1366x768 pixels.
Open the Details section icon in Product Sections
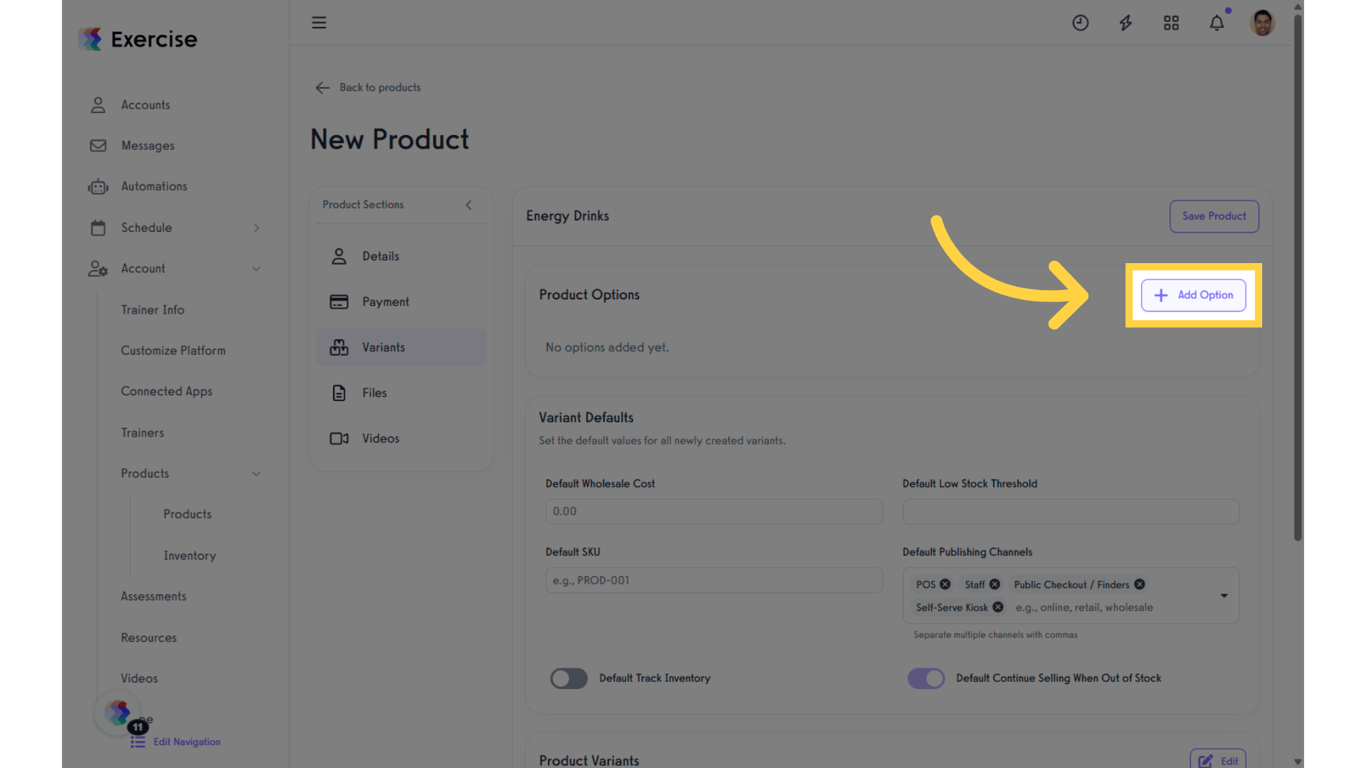click(x=341, y=256)
